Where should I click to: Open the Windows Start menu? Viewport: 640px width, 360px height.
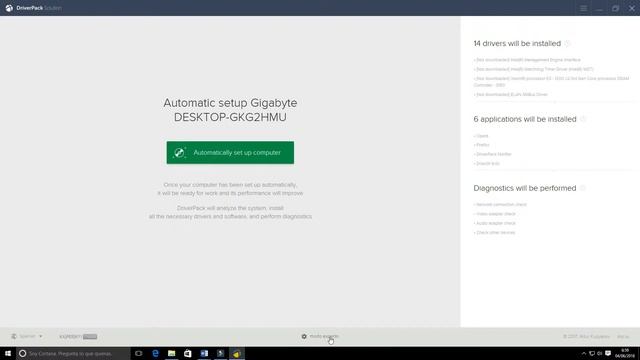tap(8, 353)
